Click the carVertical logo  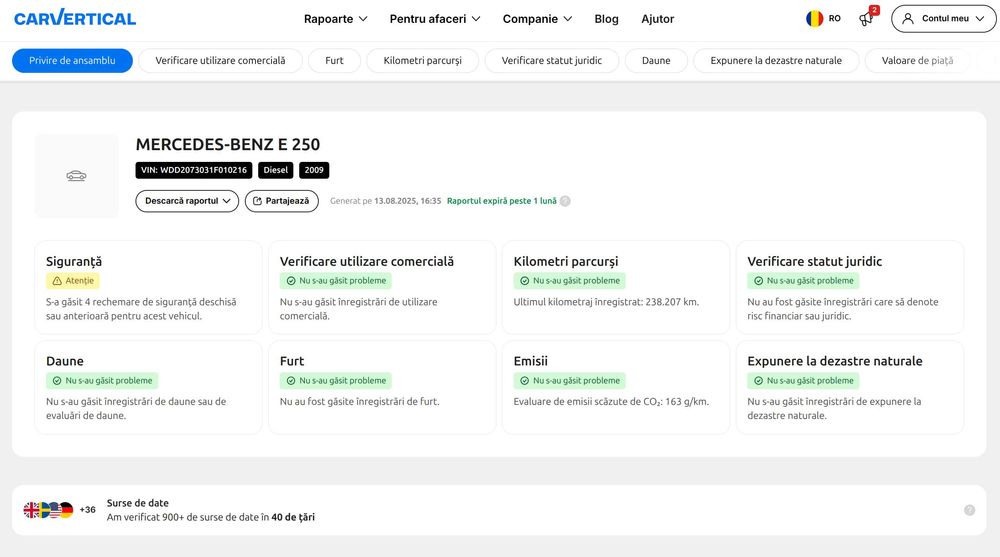coord(74,18)
